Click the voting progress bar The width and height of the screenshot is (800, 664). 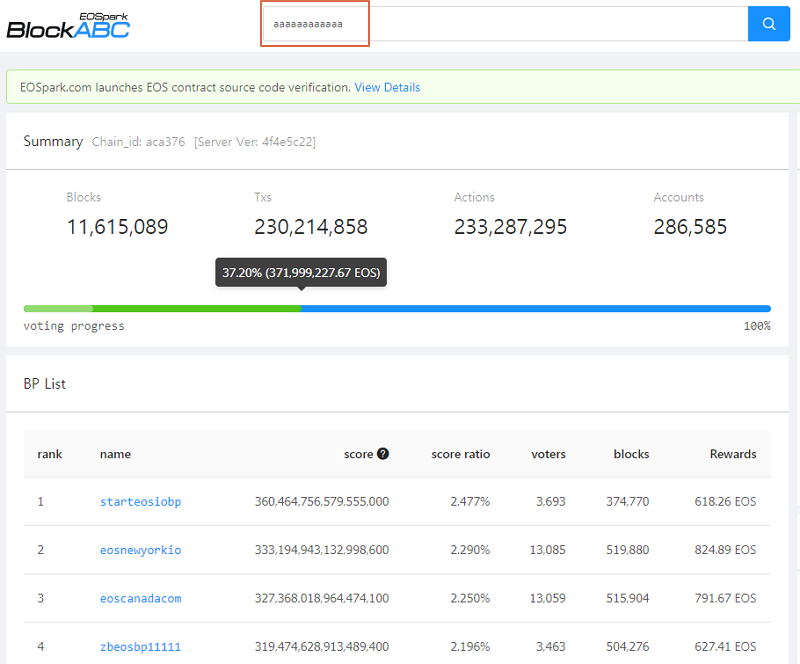pyautogui.click(x=535, y=309)
